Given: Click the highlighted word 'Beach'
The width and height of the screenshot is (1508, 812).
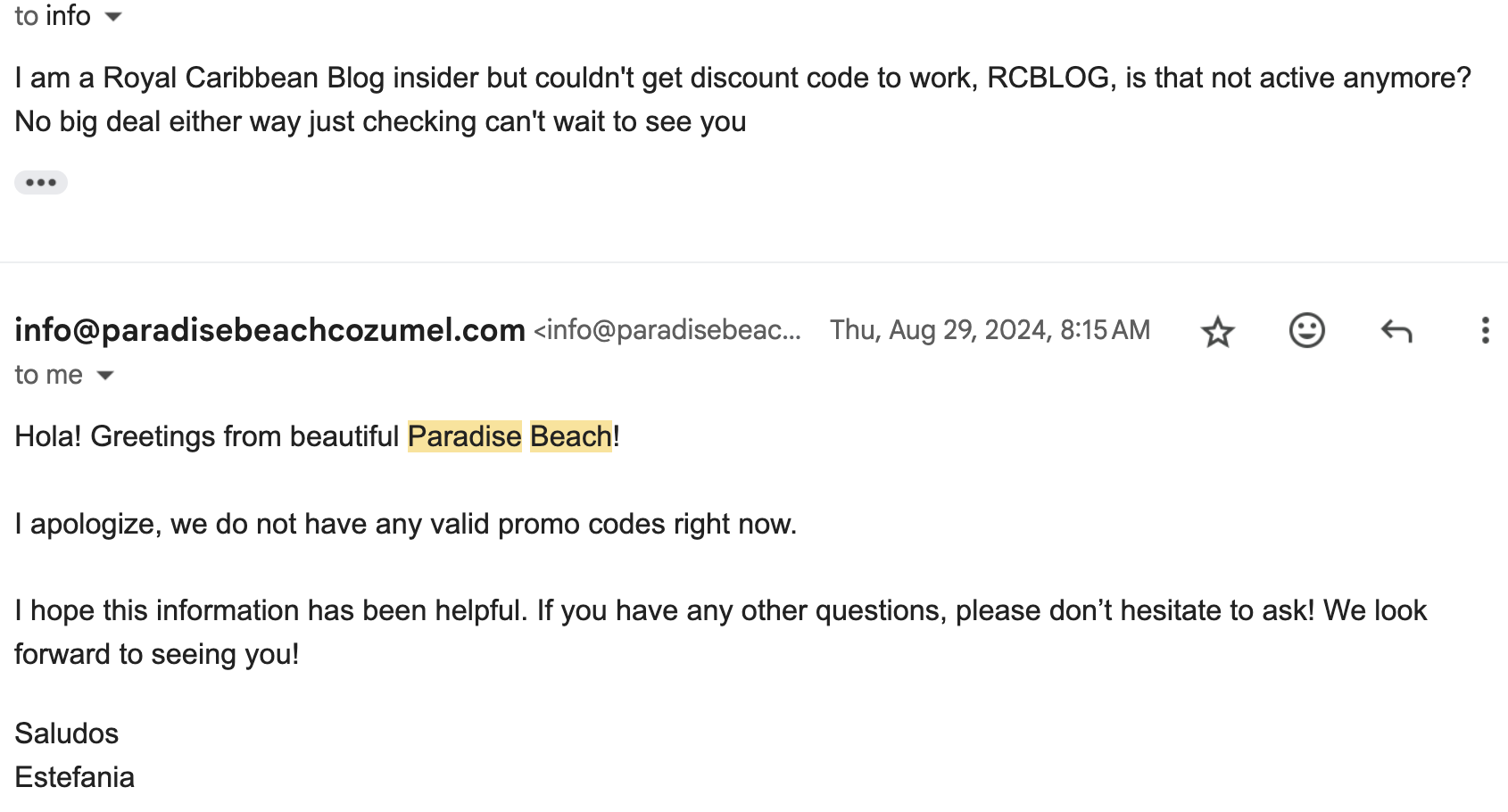Looking at the screenshot, I should point(571,436).
